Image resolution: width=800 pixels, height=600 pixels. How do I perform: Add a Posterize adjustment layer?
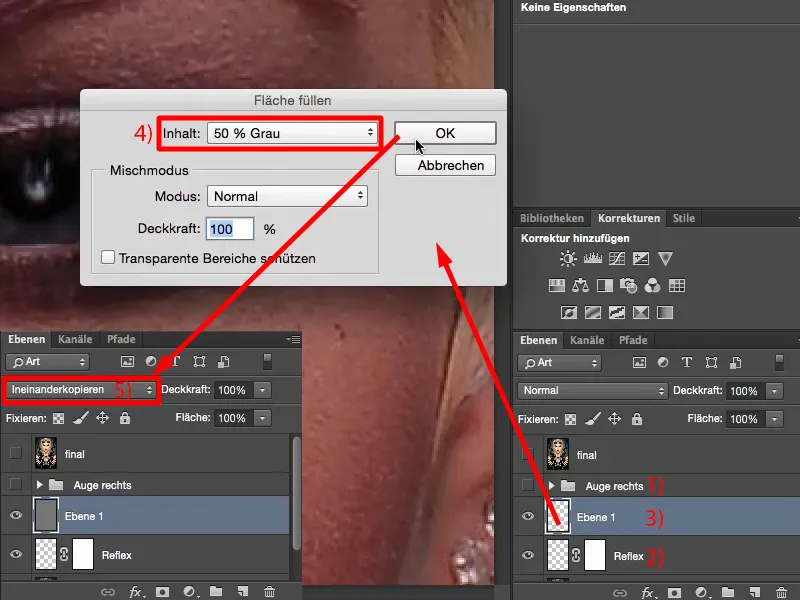[x=592, y=312]
